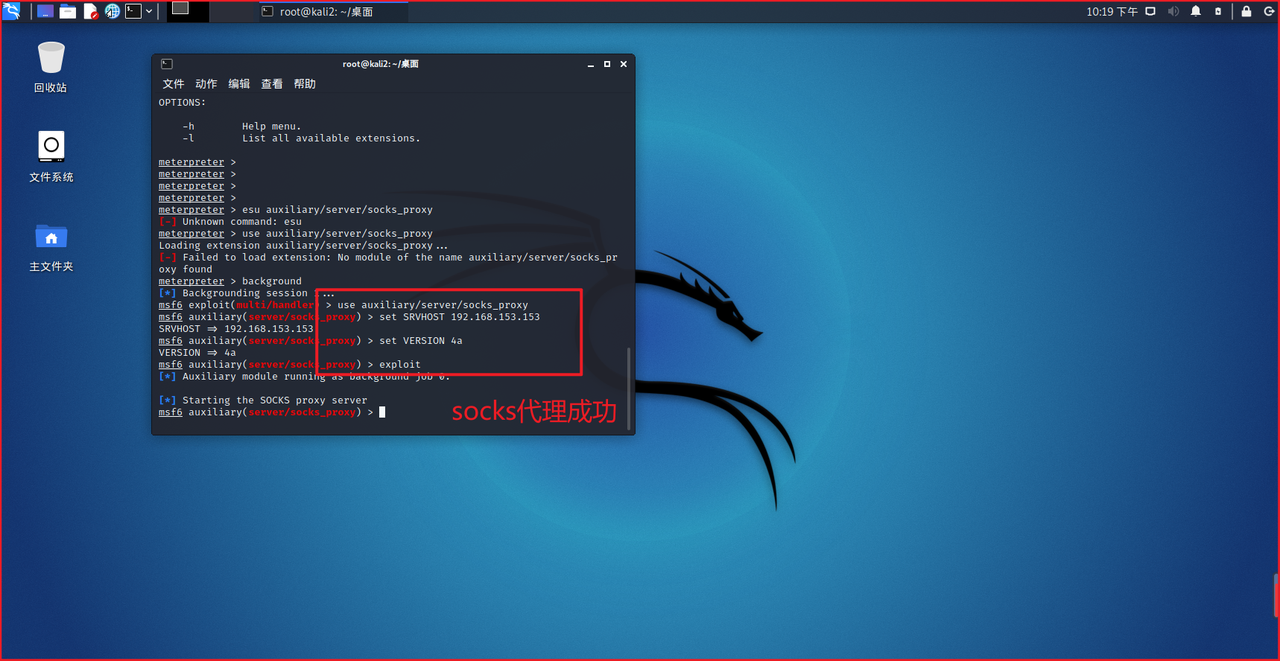Click the terminal vertical scrollbar thumb
This screenshot has width=1280, height=661.
pyautogui.click(x=629, y=389)
